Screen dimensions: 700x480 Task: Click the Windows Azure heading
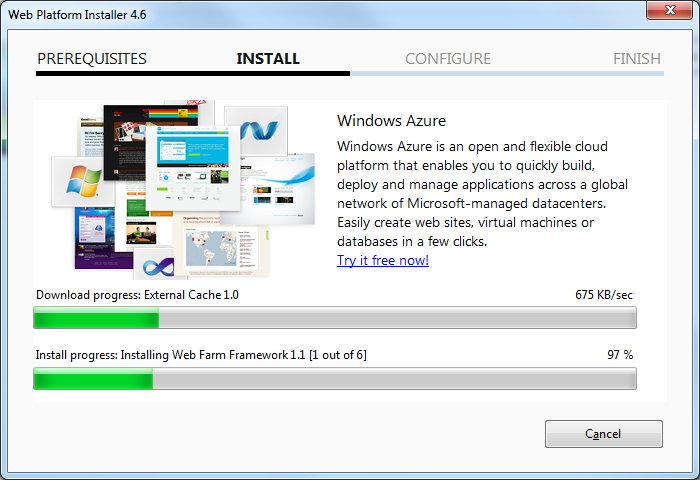coord(391,121)
